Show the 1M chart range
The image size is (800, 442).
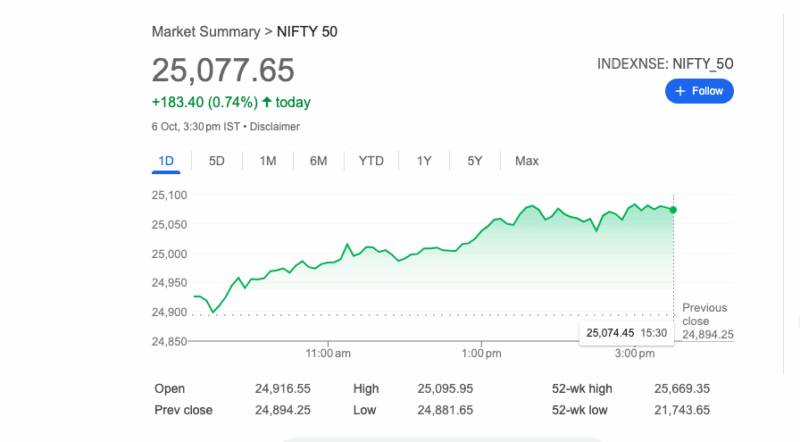click(x=267, y=161)
